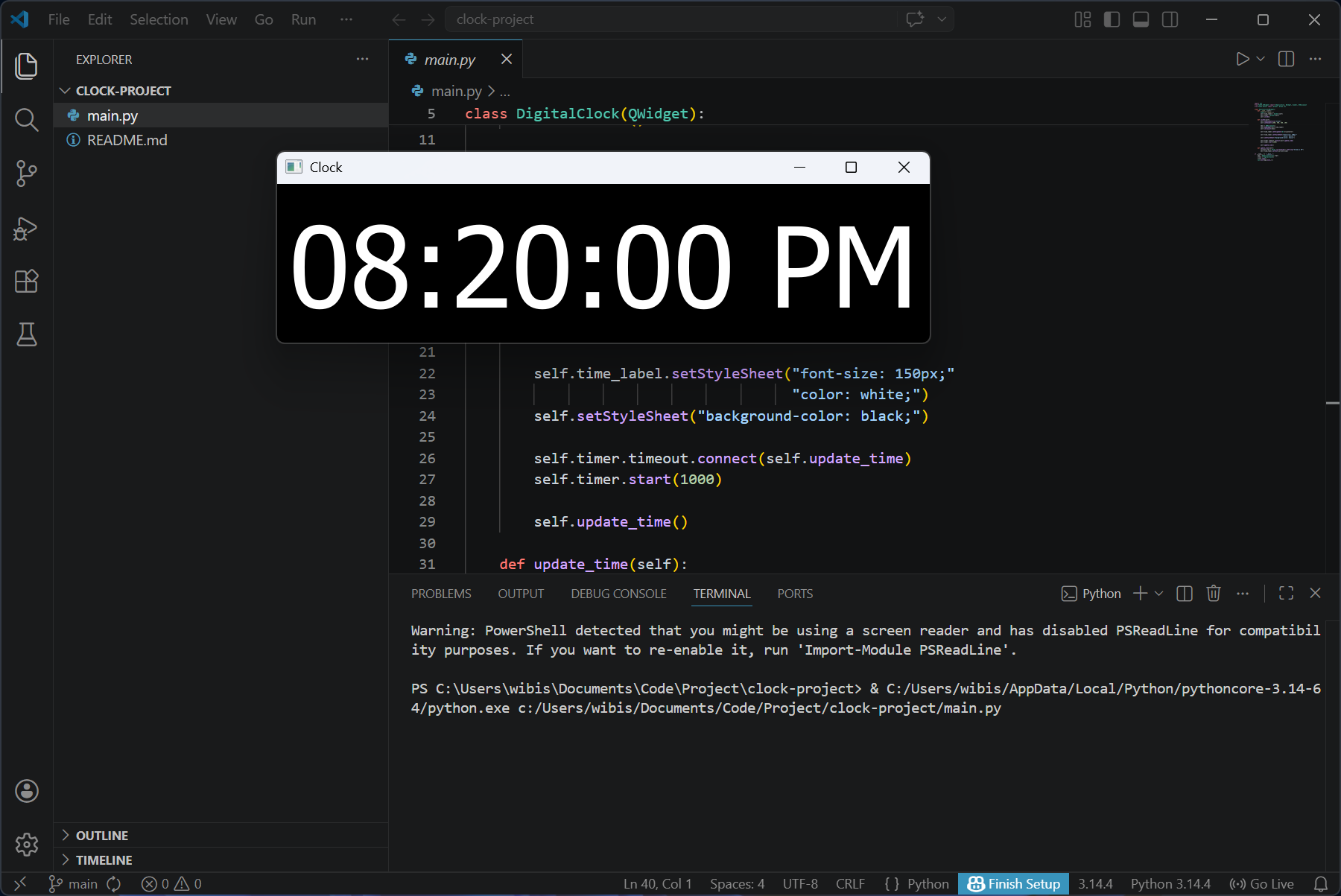Maximize the terminal panel size

pyautogui.click(x=1286, y=594)
